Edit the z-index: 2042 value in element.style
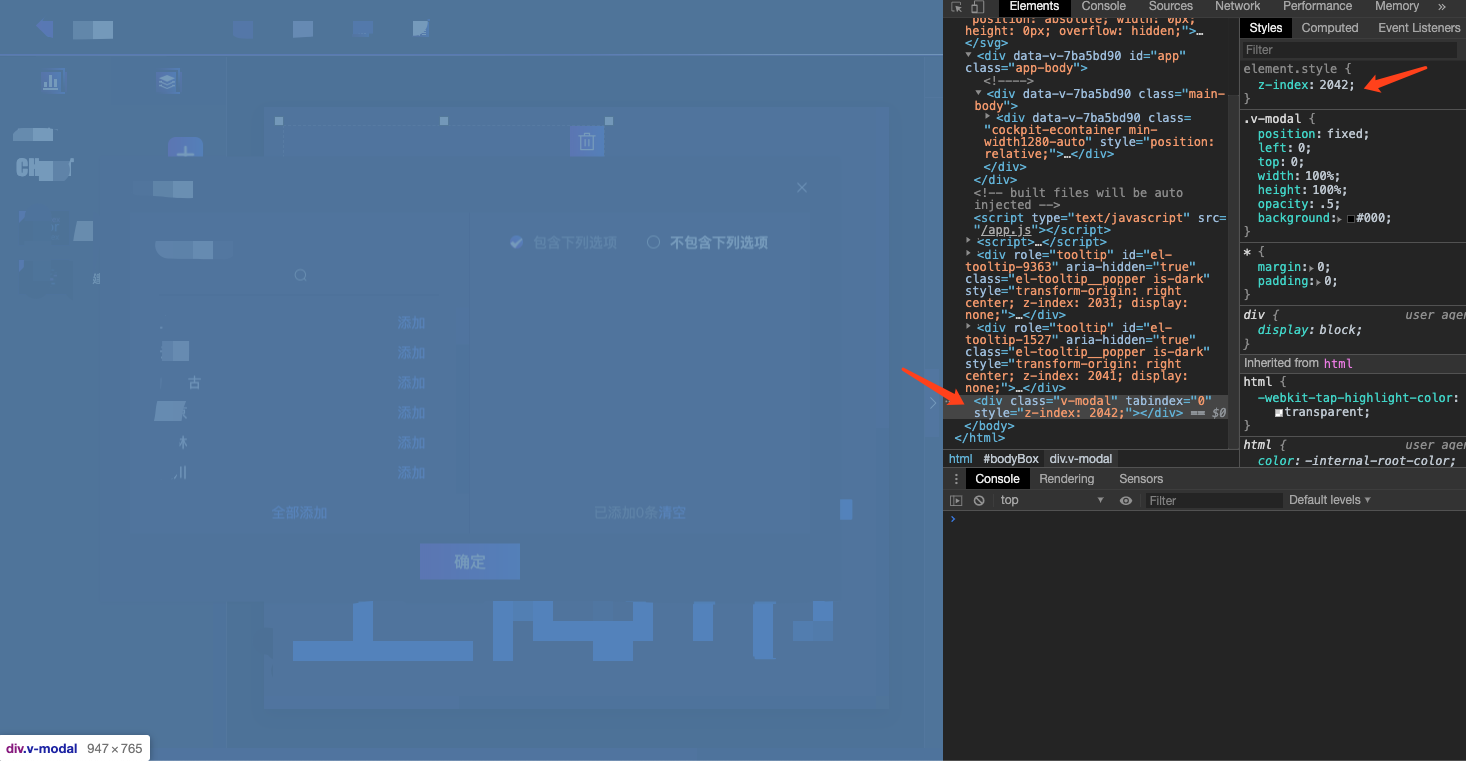Image resolution: width=1466 pixels, height=761 pixels. point(1336,85)
